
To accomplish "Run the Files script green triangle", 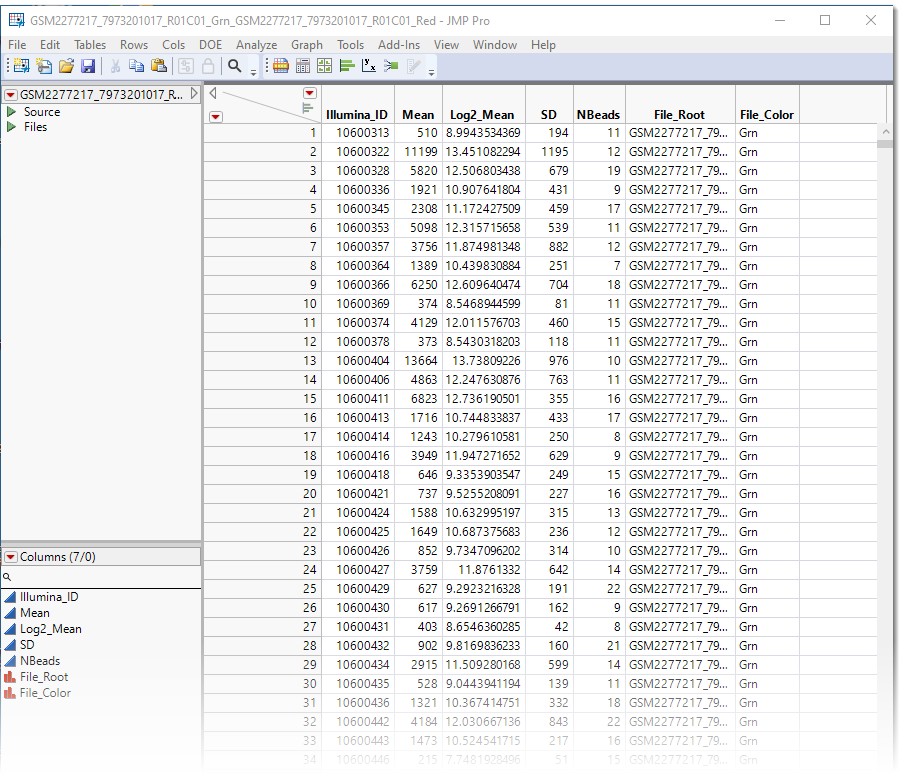I will [x=12, y=127].
